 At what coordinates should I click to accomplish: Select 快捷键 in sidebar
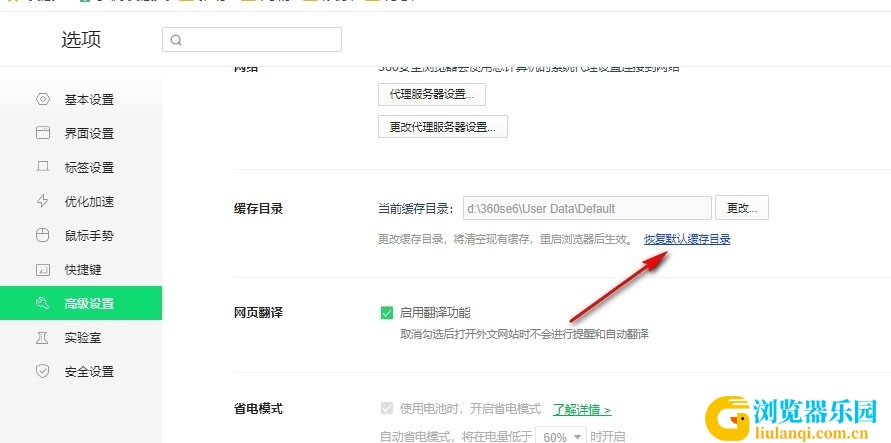(x=81, y=270)
